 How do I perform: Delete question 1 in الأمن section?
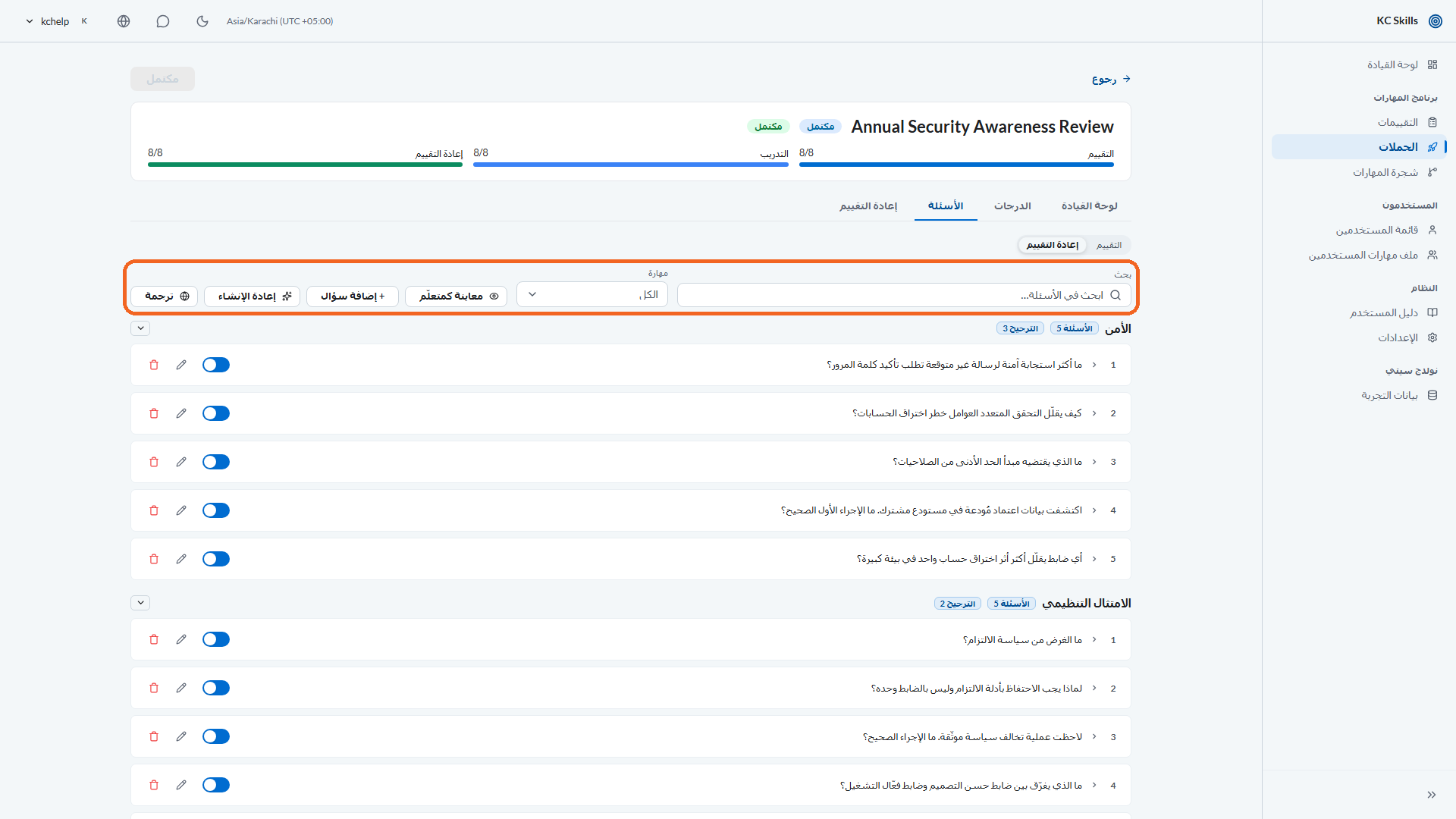[x=154, y=365]
